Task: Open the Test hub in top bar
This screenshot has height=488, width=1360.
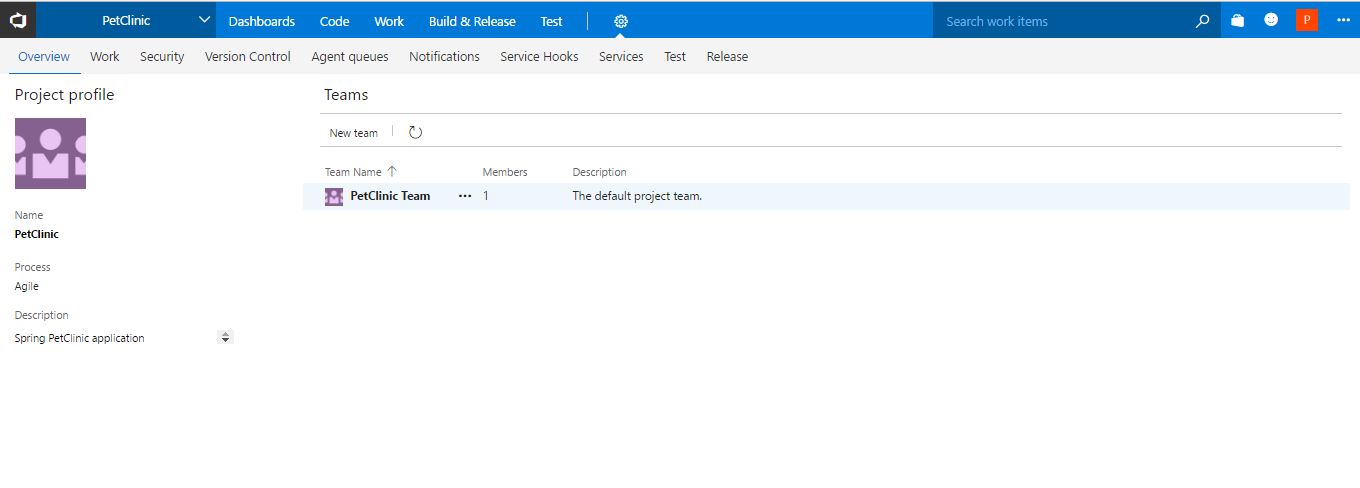Action: [551, 21]
